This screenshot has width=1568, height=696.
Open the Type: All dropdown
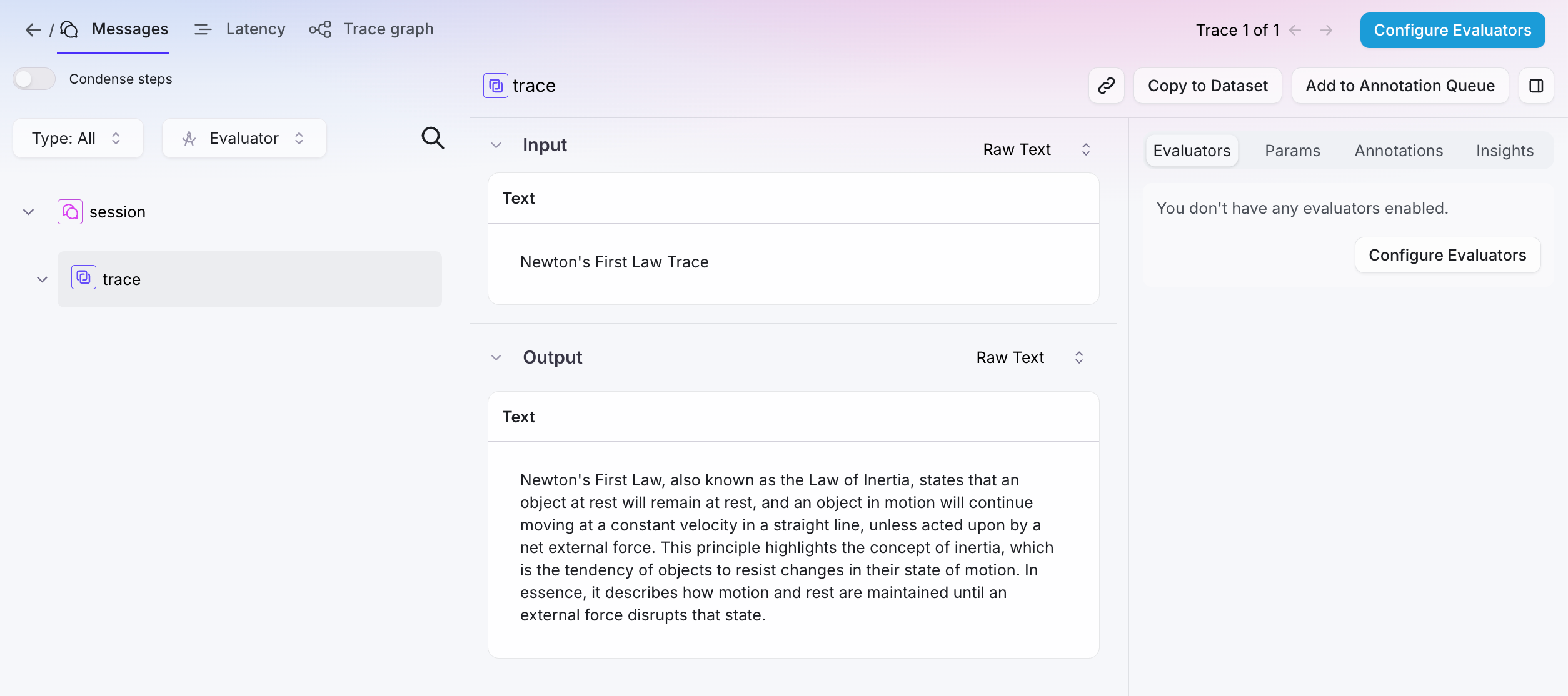tap(78, 138)
